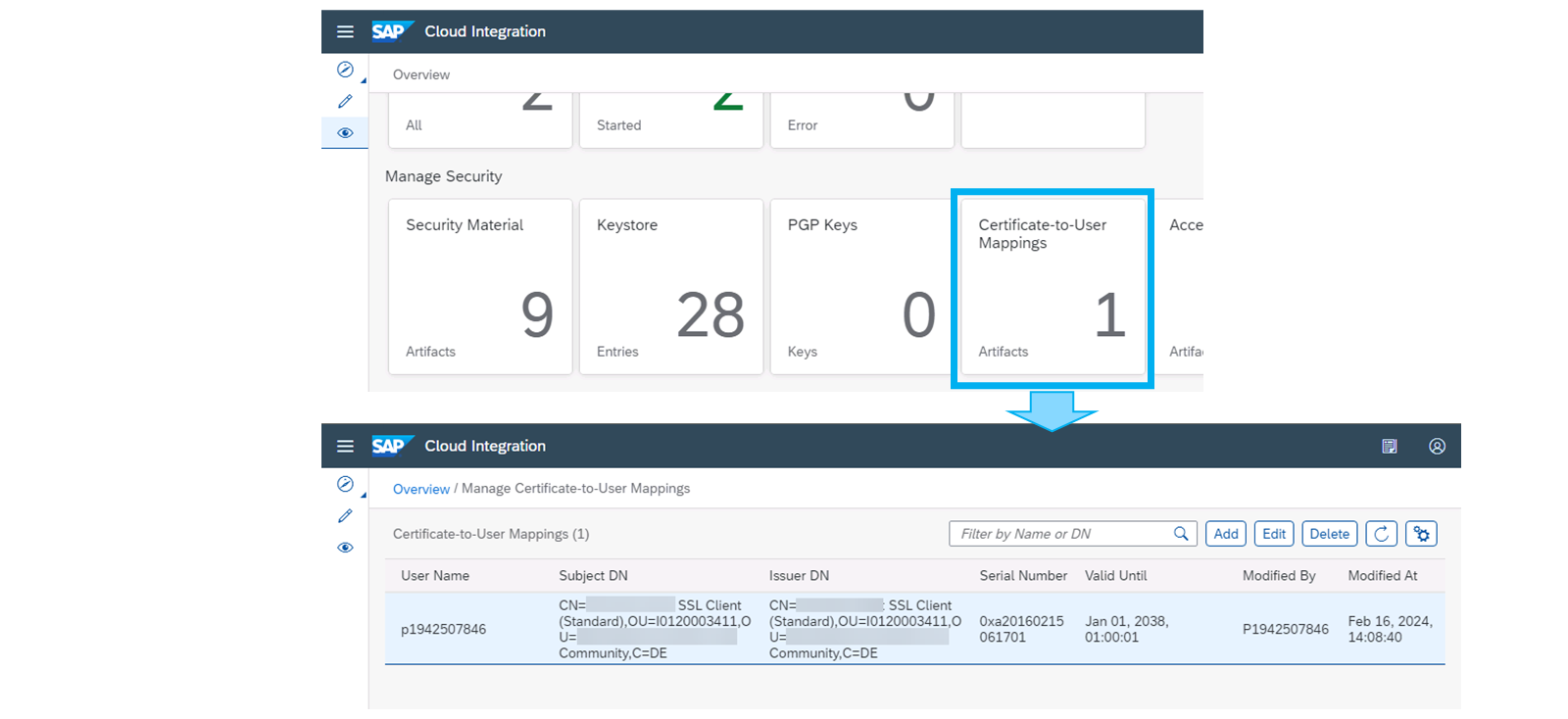Viewport: 1568px width, 719px height.
Task: Open the Started tile
Action: pyautogui.click(x=671, y=120)
